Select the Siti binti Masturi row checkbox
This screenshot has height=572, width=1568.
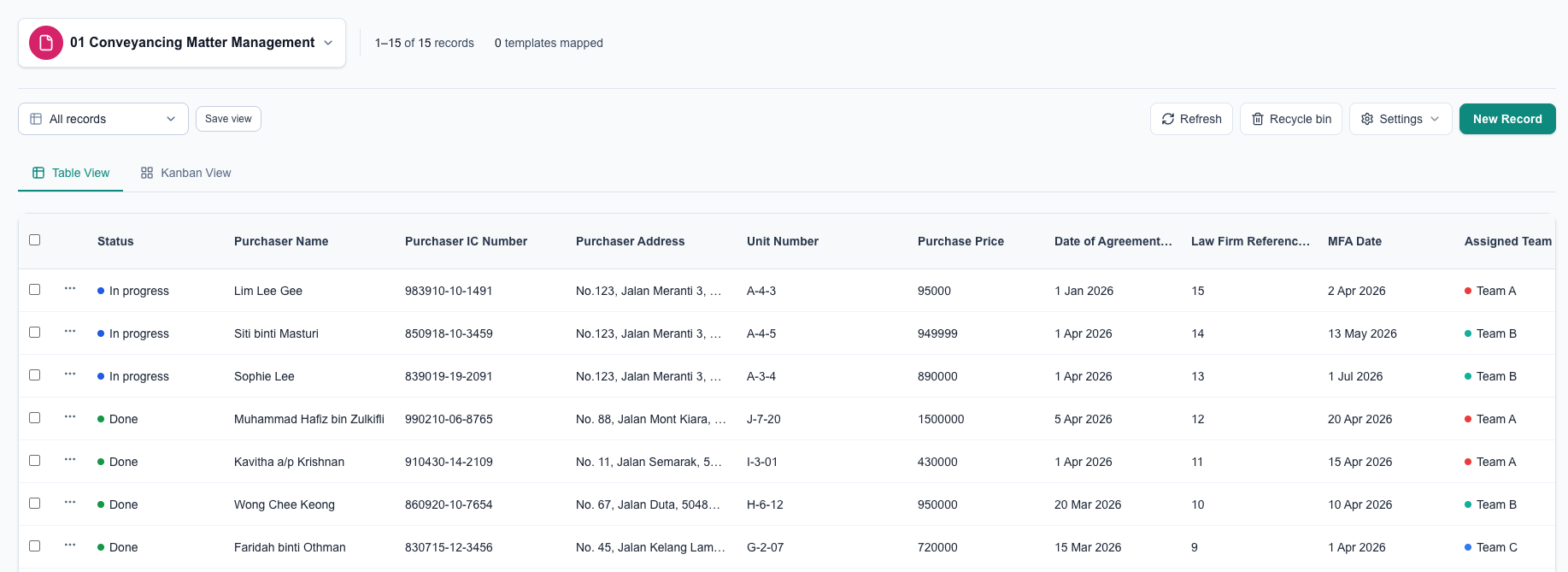35,332
